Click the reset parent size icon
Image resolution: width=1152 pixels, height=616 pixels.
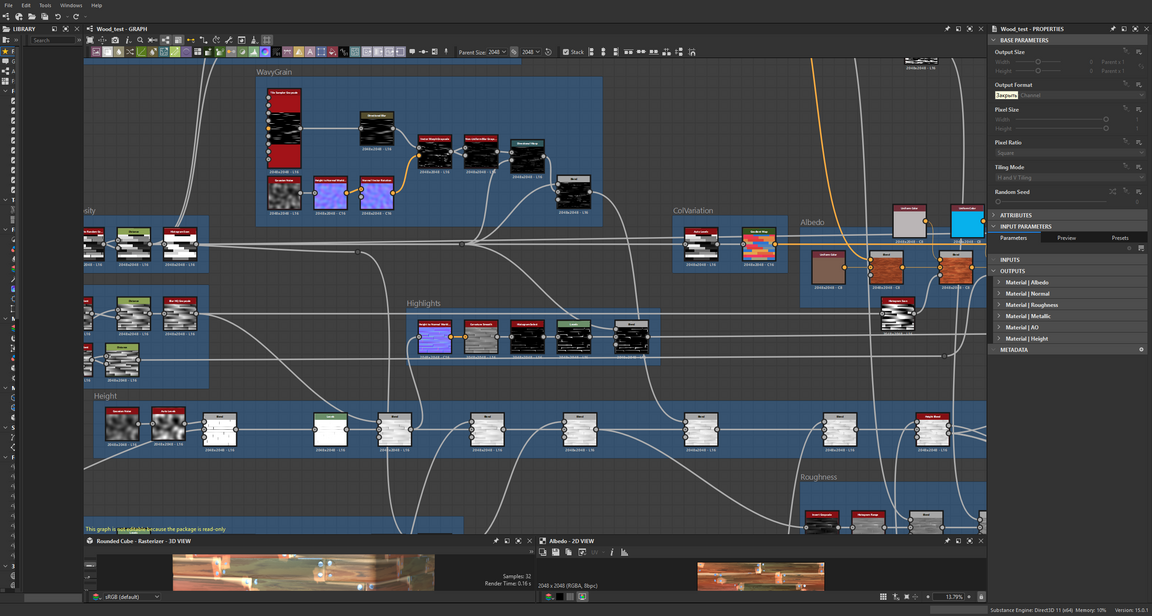click(548, 52)
